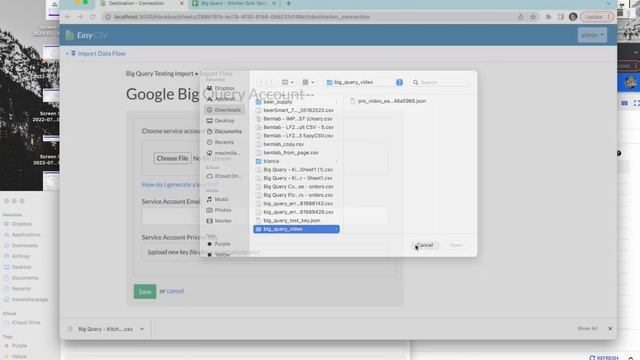Click Show All in downloads bar
This screenshot has width=640, height=360.
[587, 329]
